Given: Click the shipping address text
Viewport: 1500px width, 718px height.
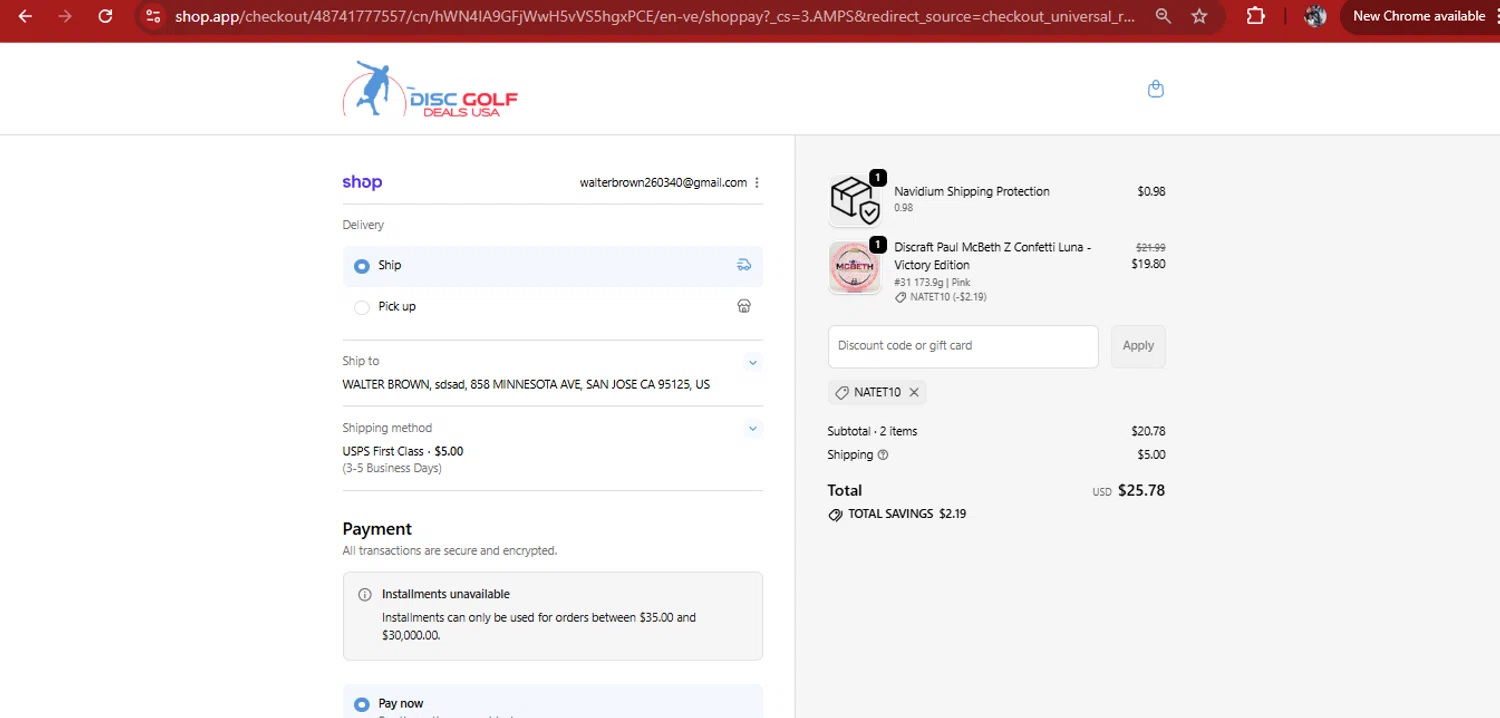Looking at the screenshot, I should [526, 384].
